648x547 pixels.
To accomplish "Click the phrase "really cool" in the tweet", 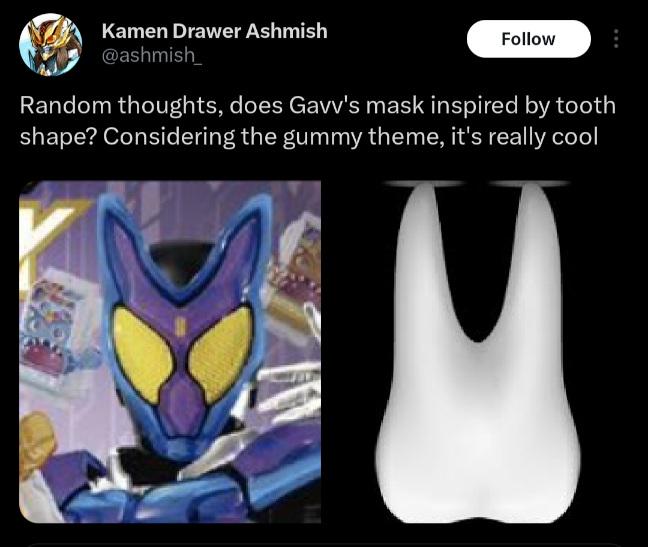I will [543, 136].
